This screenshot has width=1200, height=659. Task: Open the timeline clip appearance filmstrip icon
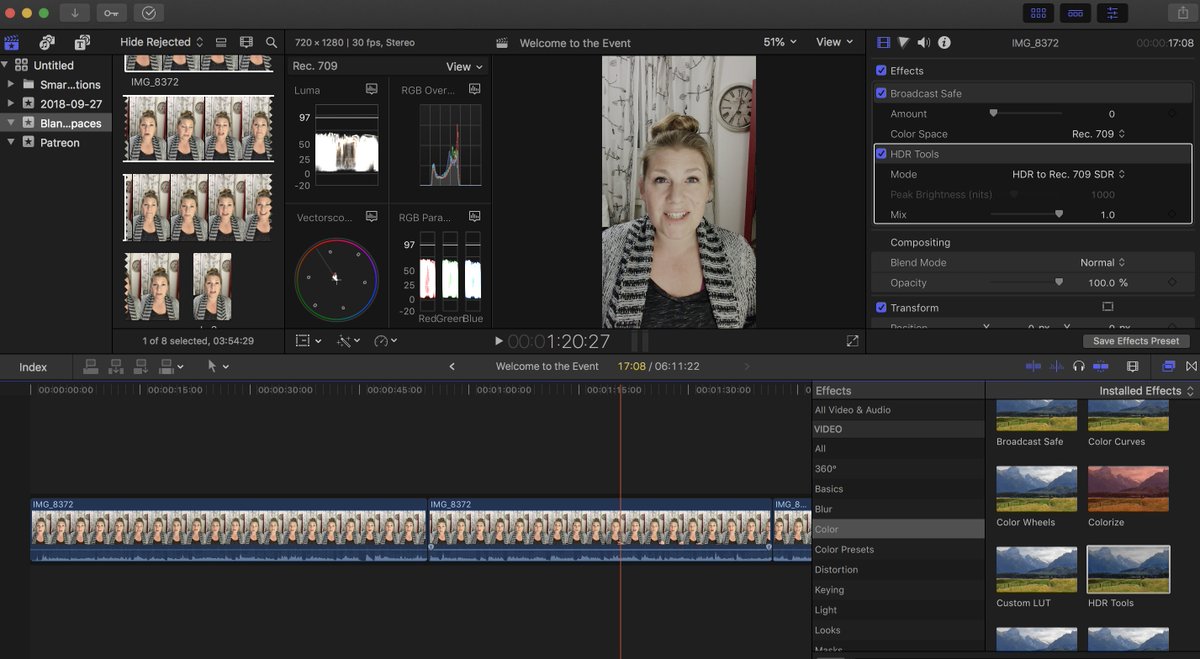(1132, 367)
